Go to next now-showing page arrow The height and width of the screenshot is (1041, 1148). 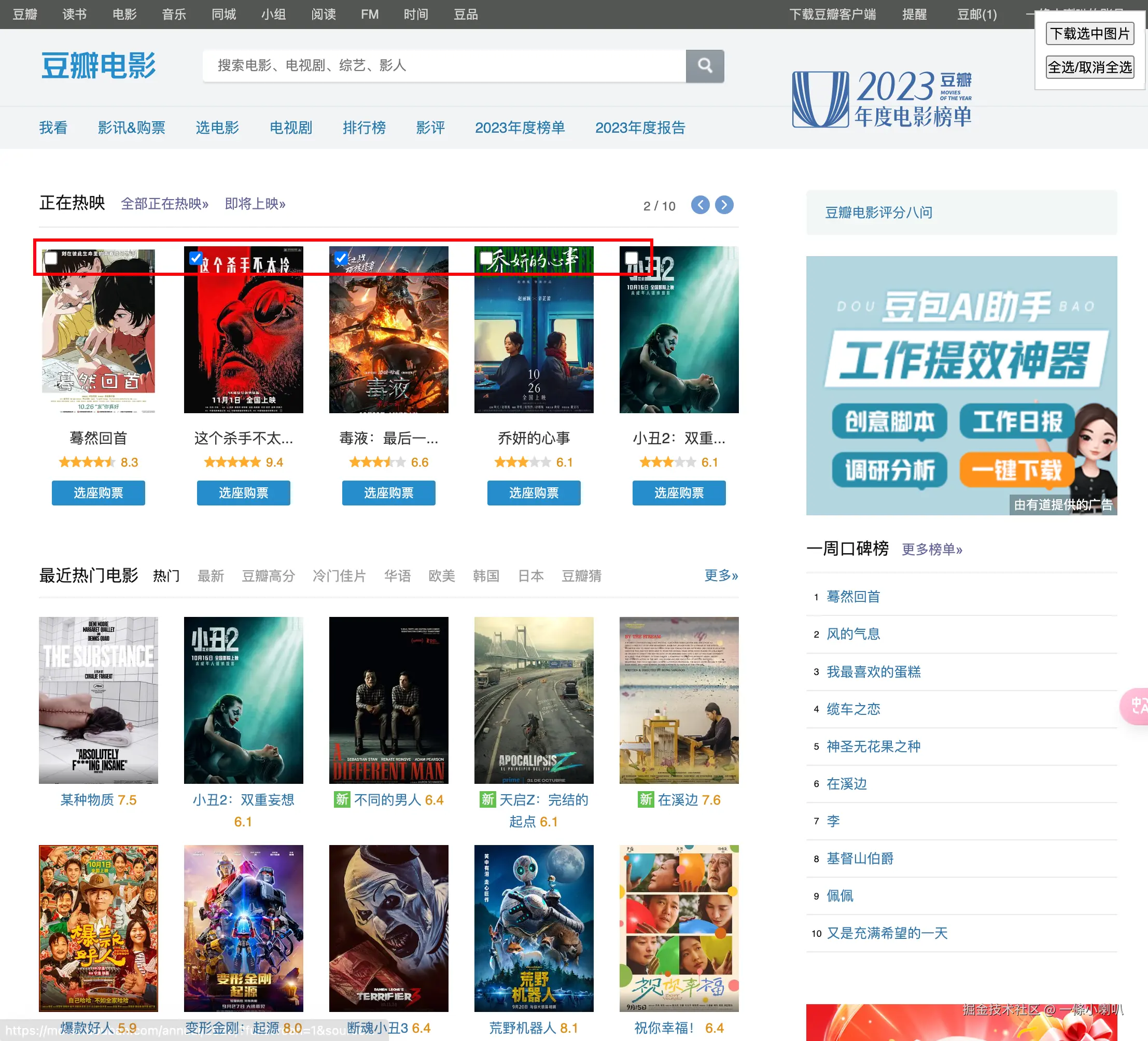tap(724, 205)
